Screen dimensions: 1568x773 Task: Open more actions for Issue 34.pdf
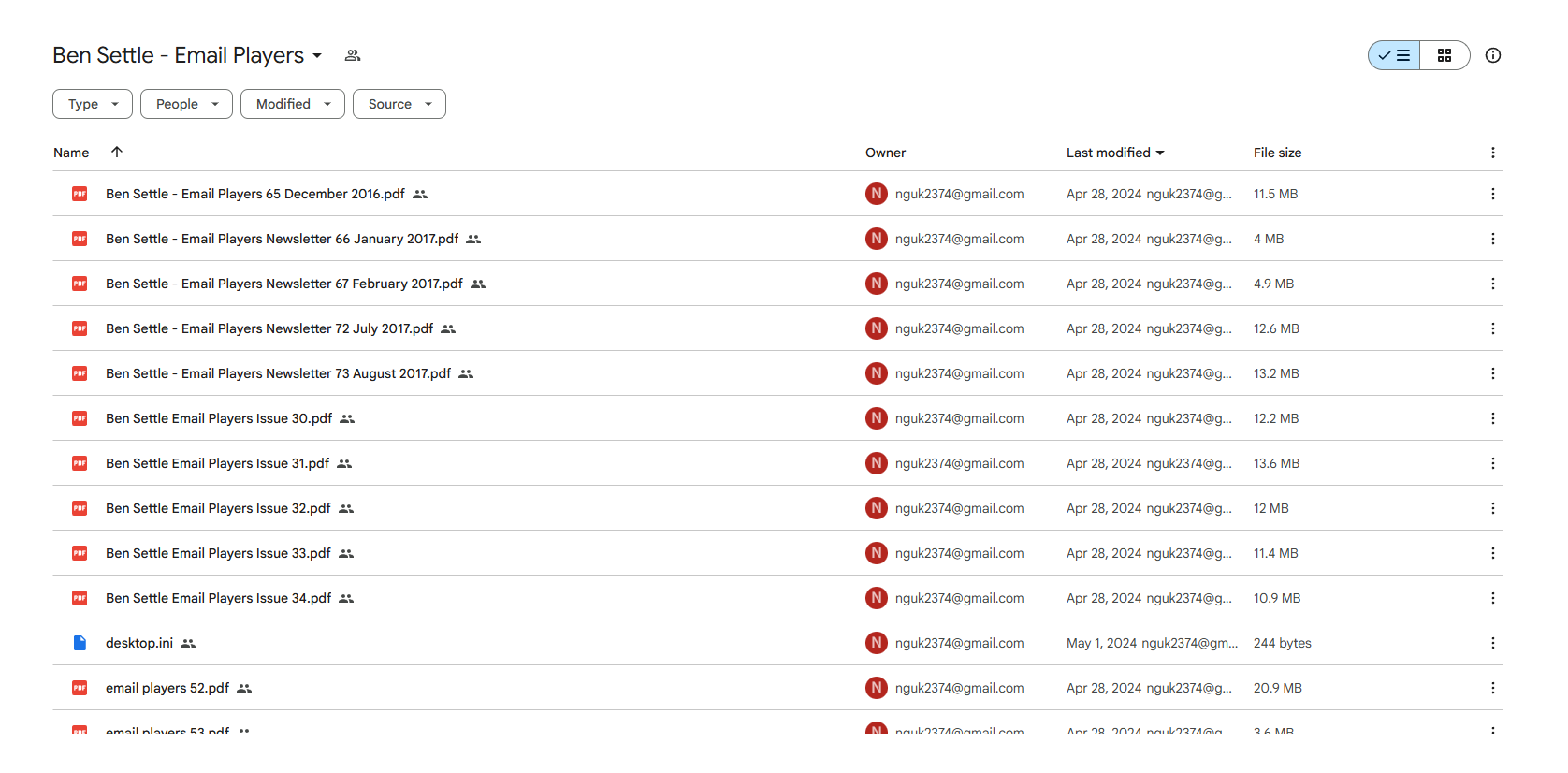coord(1493,598)
